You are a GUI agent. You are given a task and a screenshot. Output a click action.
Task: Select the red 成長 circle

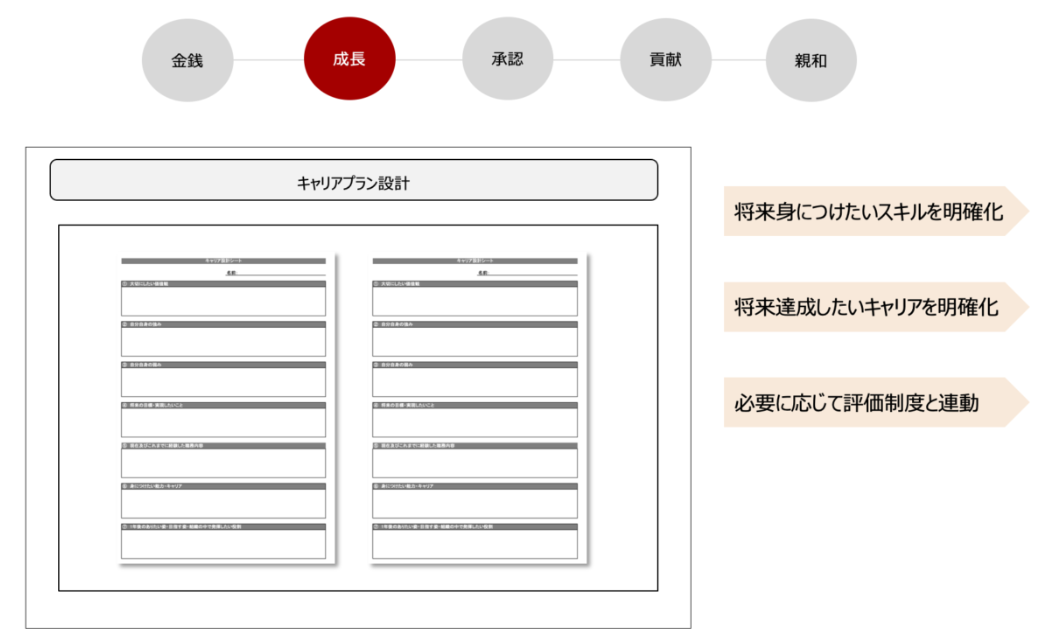(x=350, y=59)
